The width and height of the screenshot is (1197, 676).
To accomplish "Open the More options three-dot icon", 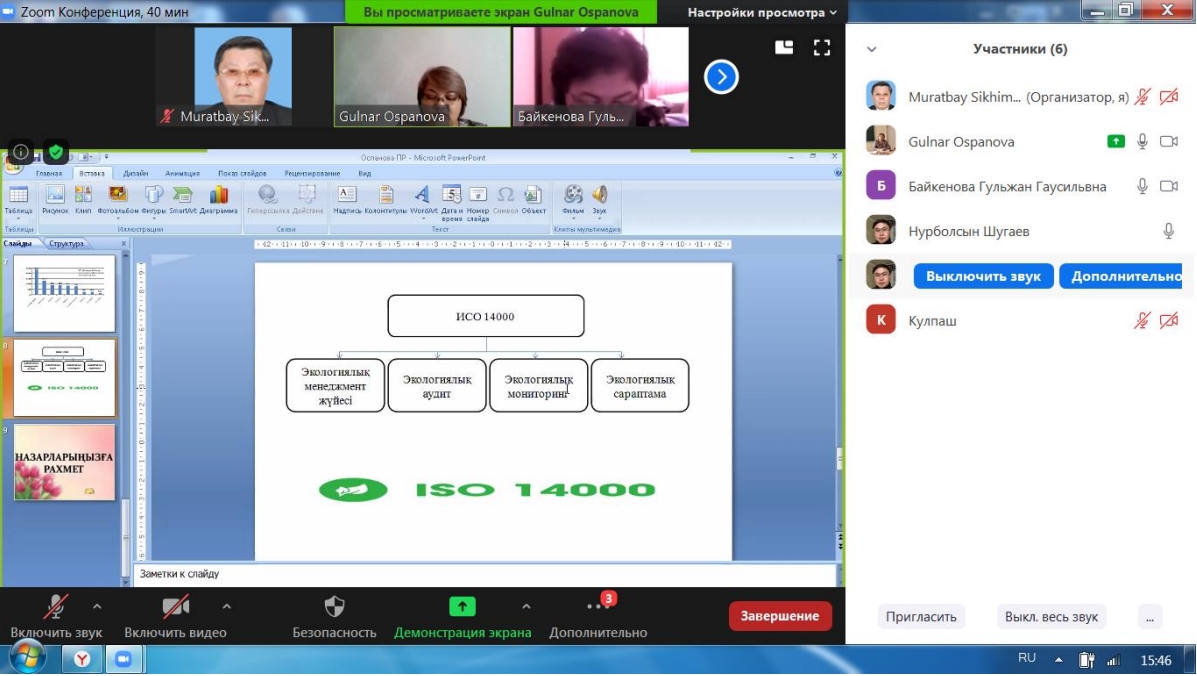I will coord(598,607).
